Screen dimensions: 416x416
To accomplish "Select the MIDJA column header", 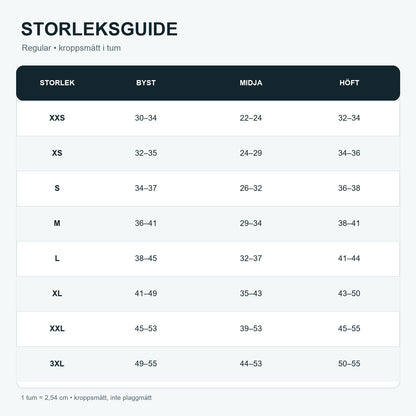I will (251, 83).
